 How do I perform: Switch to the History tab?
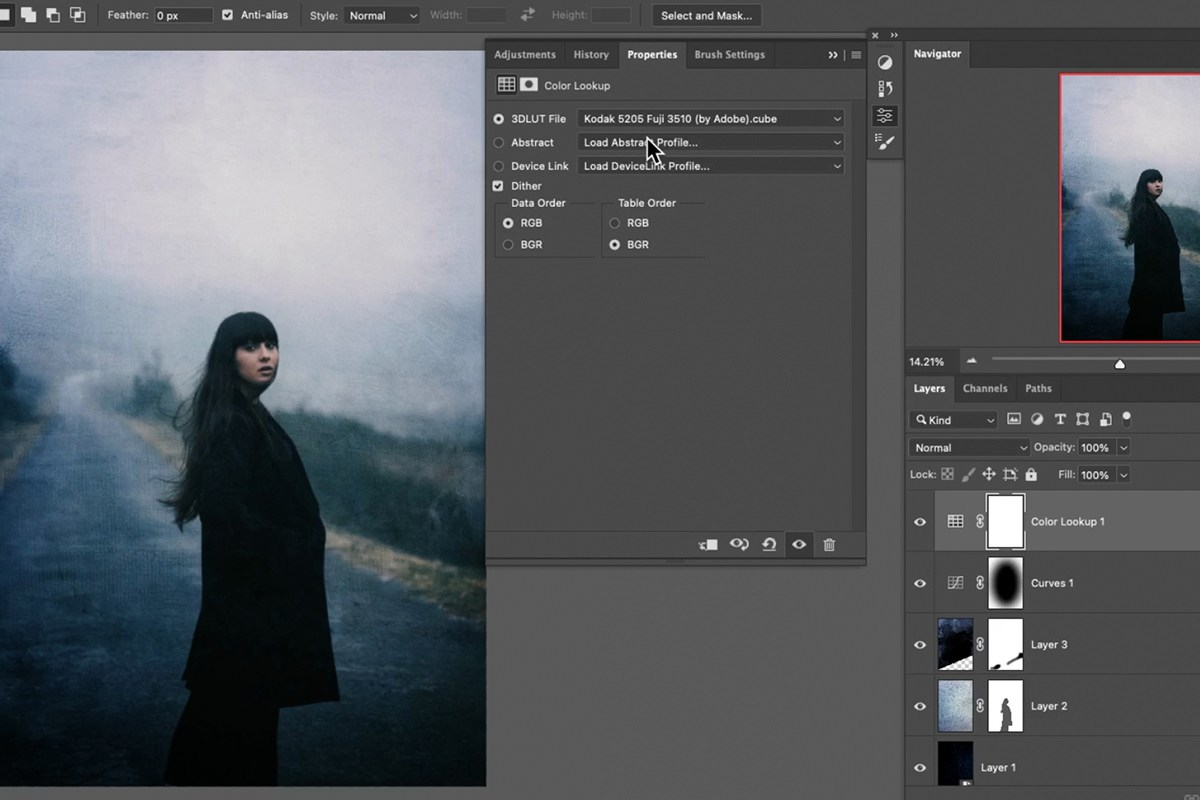tap(591, 55)
